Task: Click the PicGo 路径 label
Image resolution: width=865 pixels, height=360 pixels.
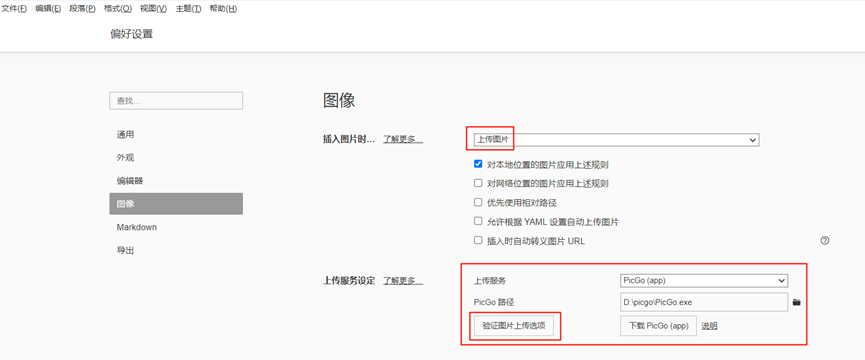Action: coord(494,302)
